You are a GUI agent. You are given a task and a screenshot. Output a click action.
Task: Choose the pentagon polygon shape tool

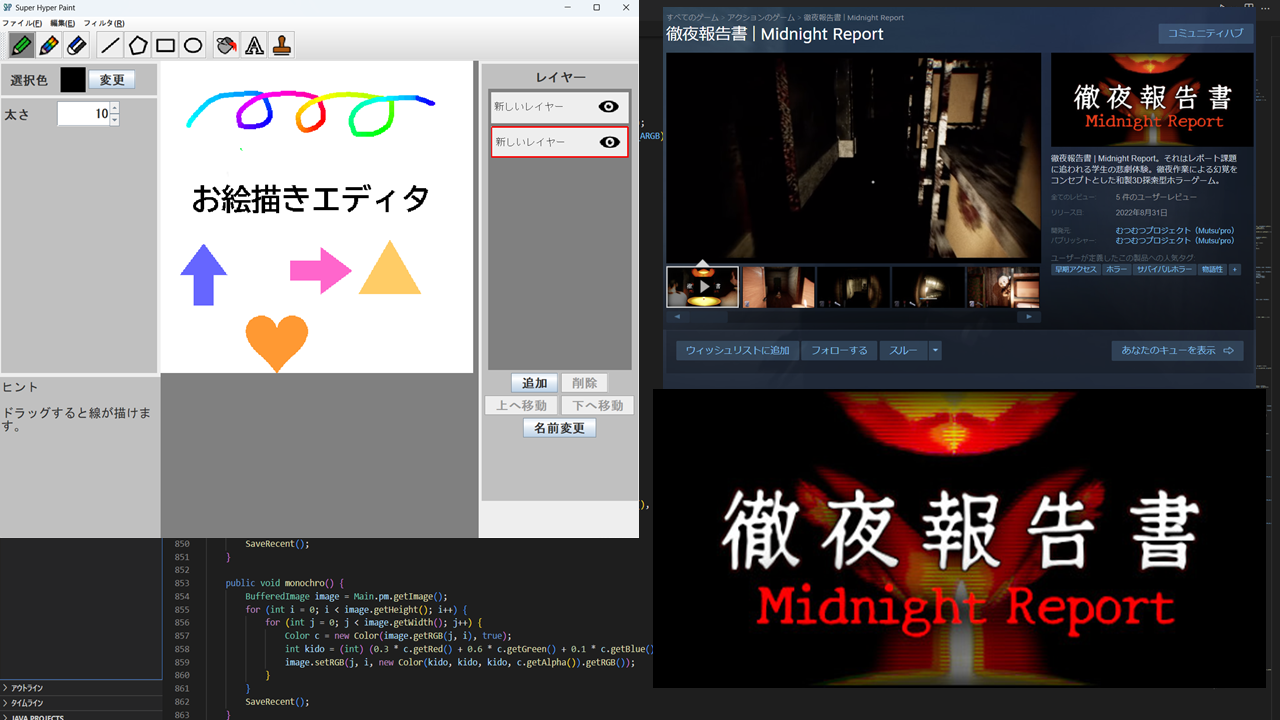pyautogui.click(x=138, y=45)
